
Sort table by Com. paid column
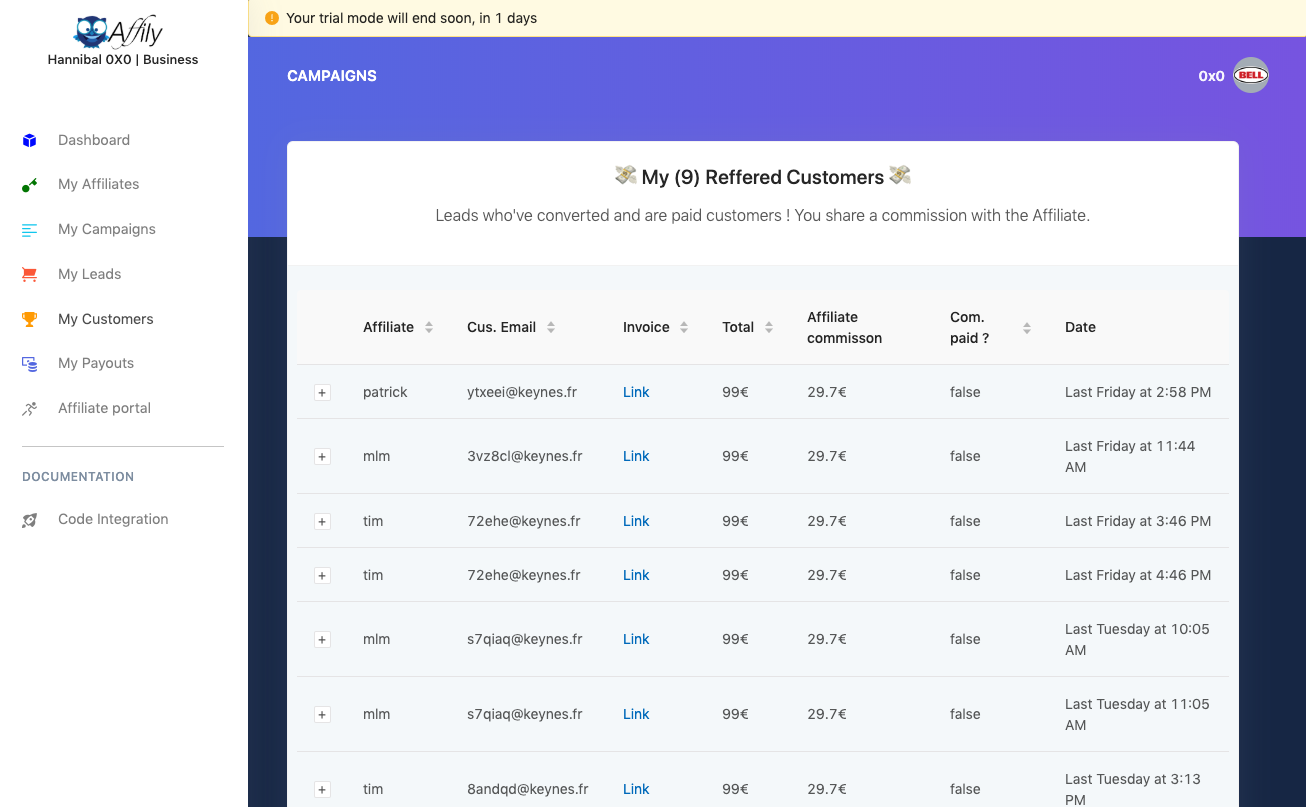pyautogui.click(x=1027, y=327)
